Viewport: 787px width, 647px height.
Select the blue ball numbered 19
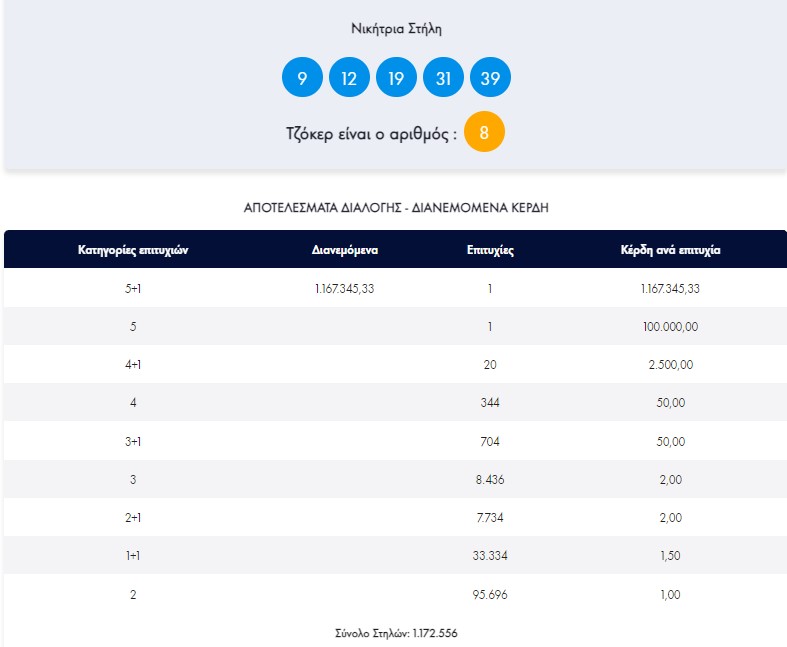pos(396,77)
